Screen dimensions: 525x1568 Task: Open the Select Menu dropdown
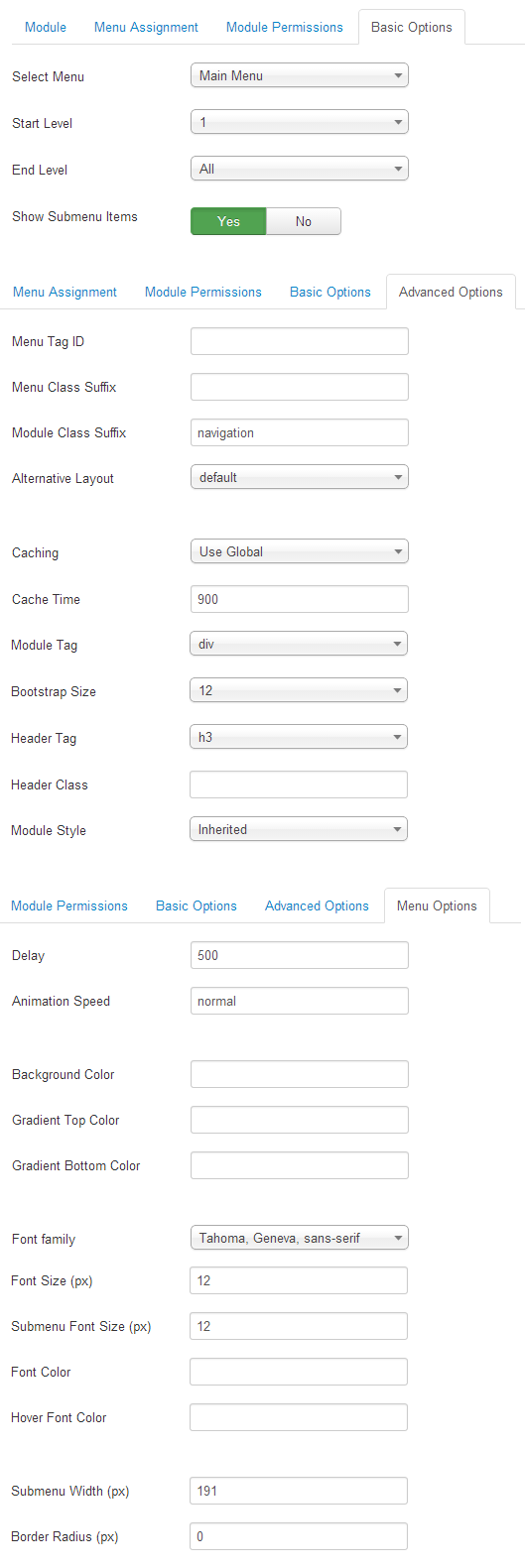(x=300, y=75)
